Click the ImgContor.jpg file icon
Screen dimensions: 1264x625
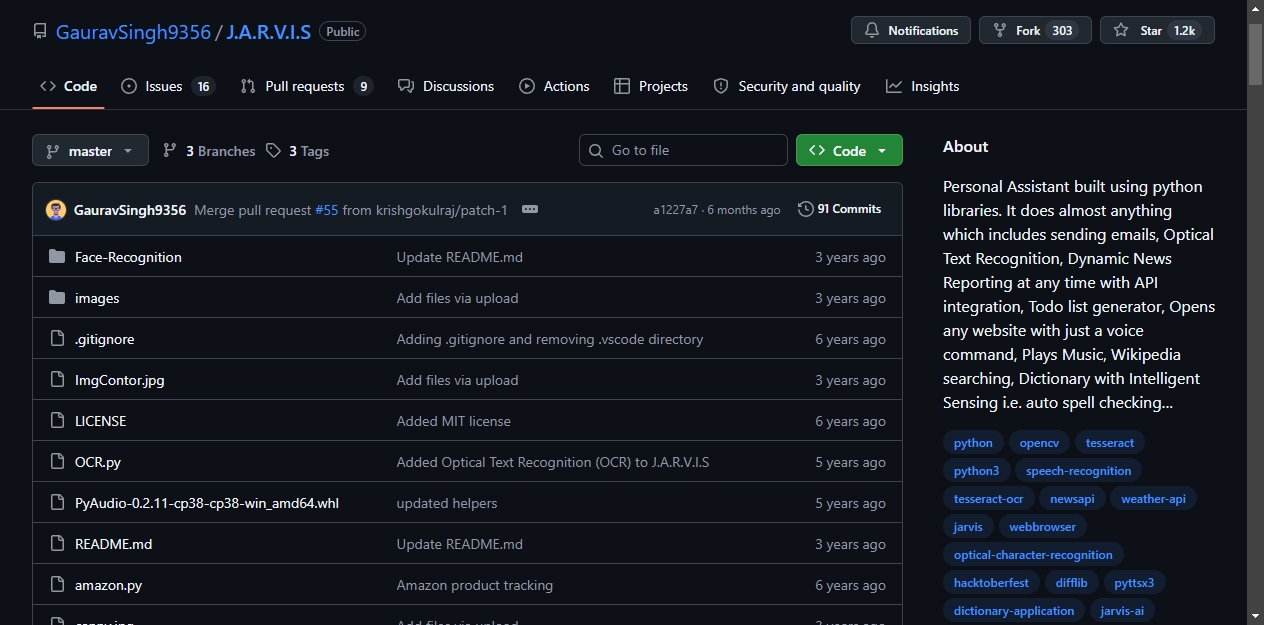pyautogui.click(x=57, y=380)
